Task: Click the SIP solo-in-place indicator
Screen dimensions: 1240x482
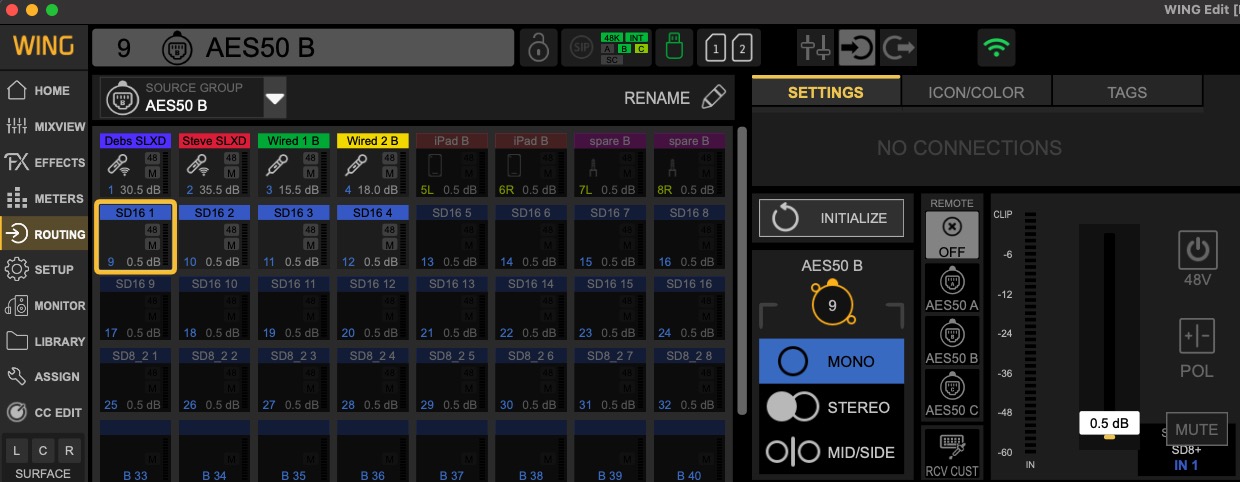Action: pyautogui.click(x=579, y=47)
